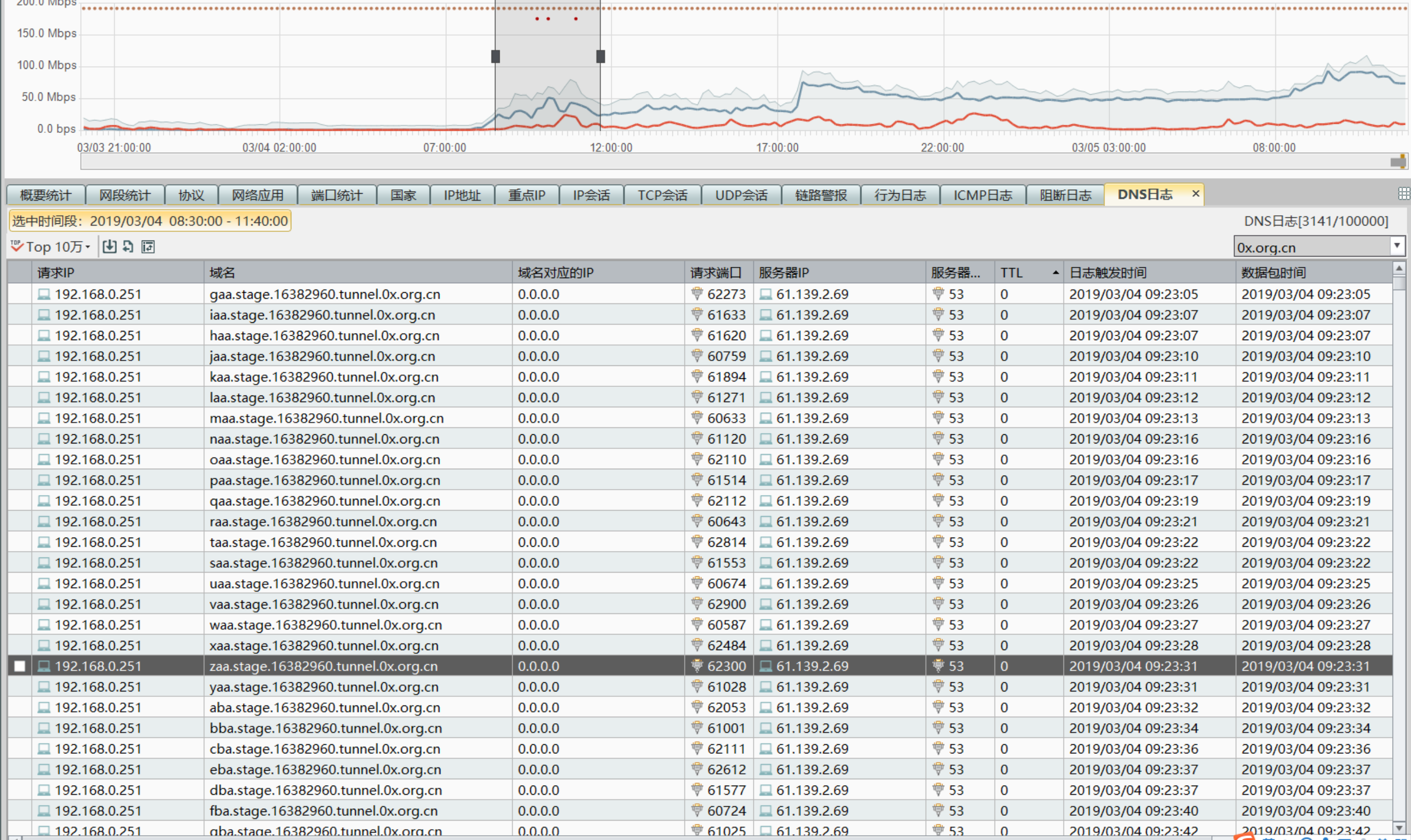Click host icon in aba.stage row

click(x=44, y=707)
